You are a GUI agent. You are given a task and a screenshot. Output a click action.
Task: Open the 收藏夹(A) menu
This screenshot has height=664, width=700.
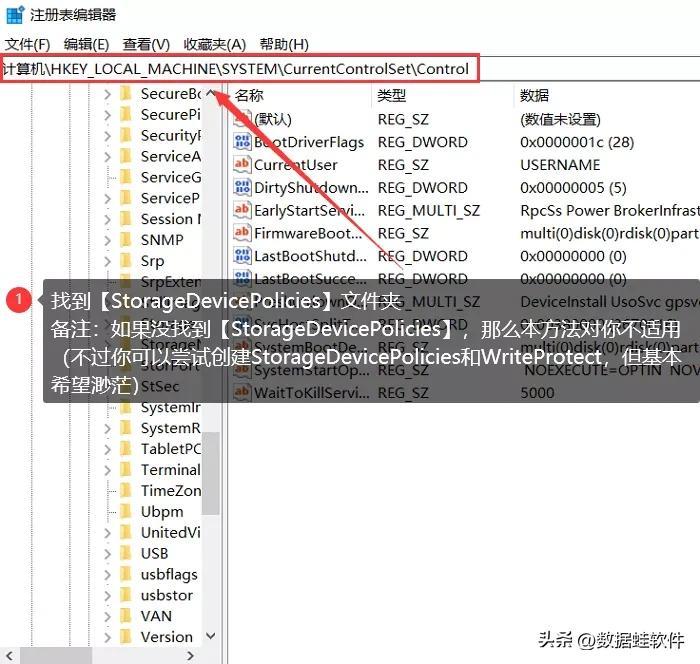coord(215,44)
